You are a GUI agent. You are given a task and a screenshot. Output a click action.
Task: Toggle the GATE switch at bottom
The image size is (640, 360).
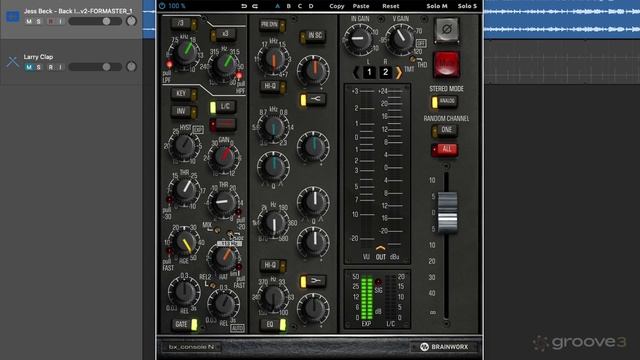tap(184, 324)
